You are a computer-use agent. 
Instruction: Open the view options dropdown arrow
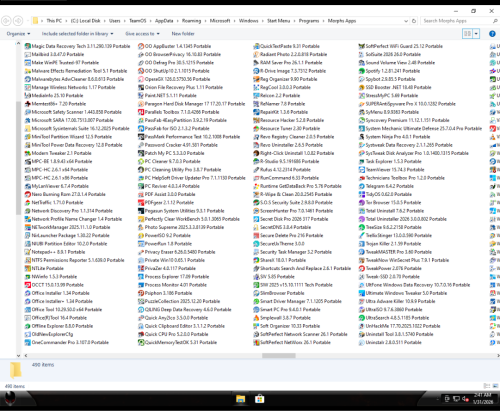(476, 34)
